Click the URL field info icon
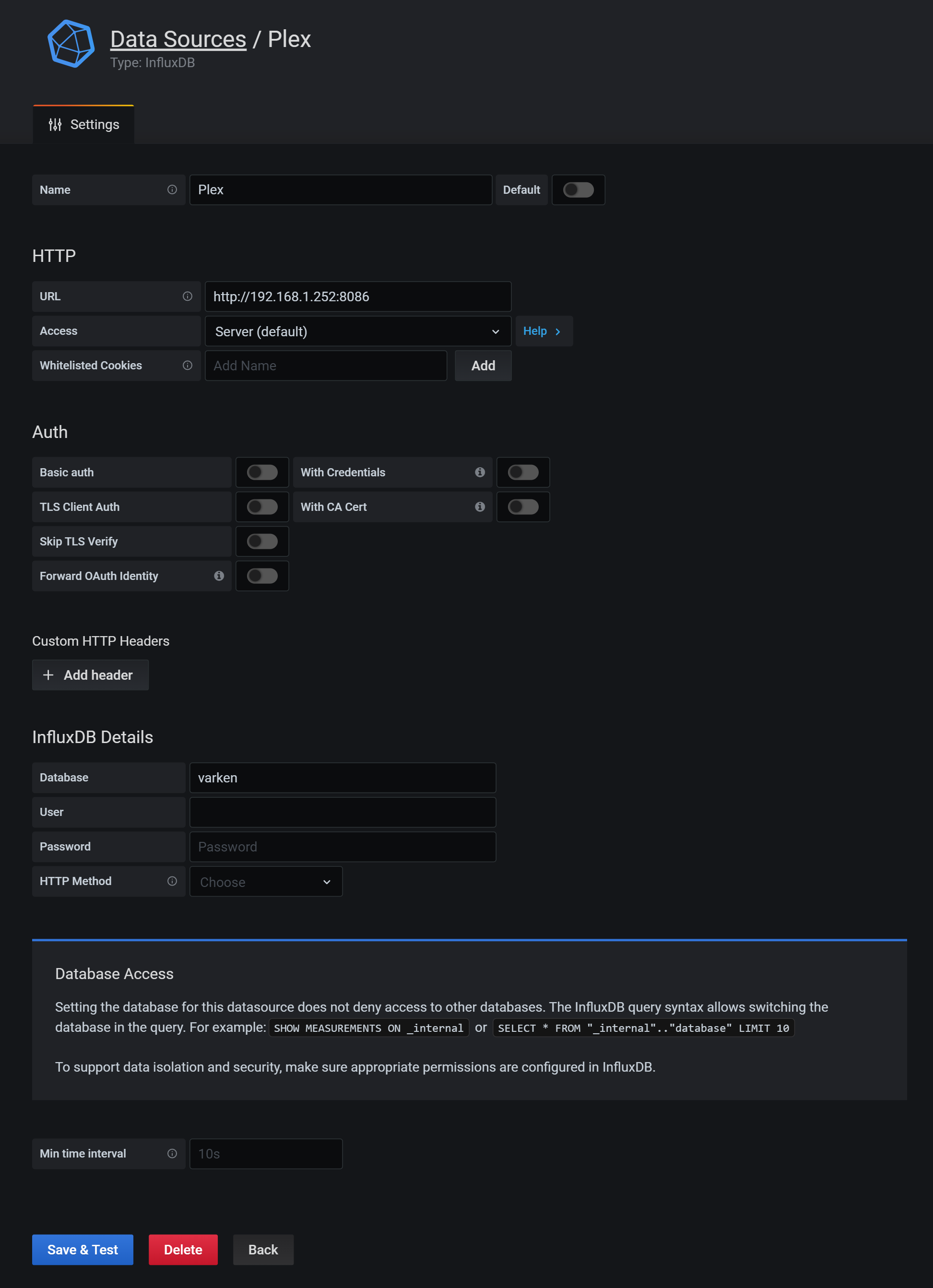 coord(188,296)
